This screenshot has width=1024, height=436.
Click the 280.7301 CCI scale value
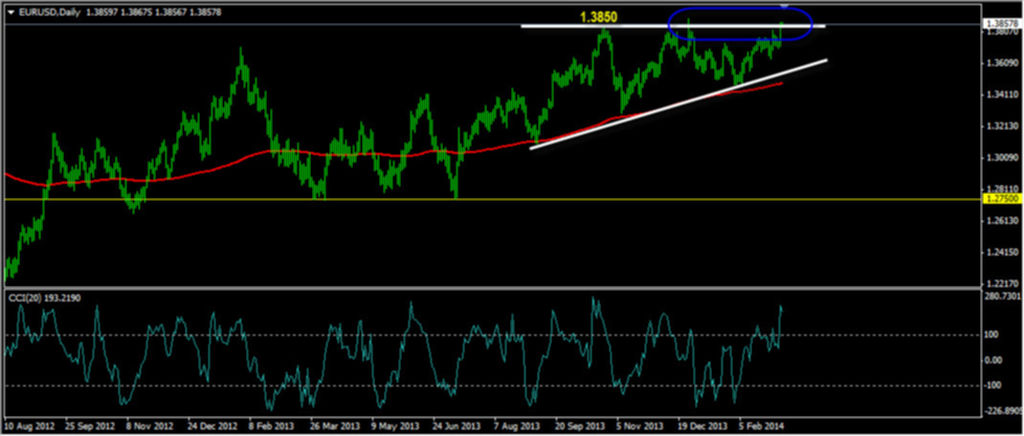tap(1002, 297)
